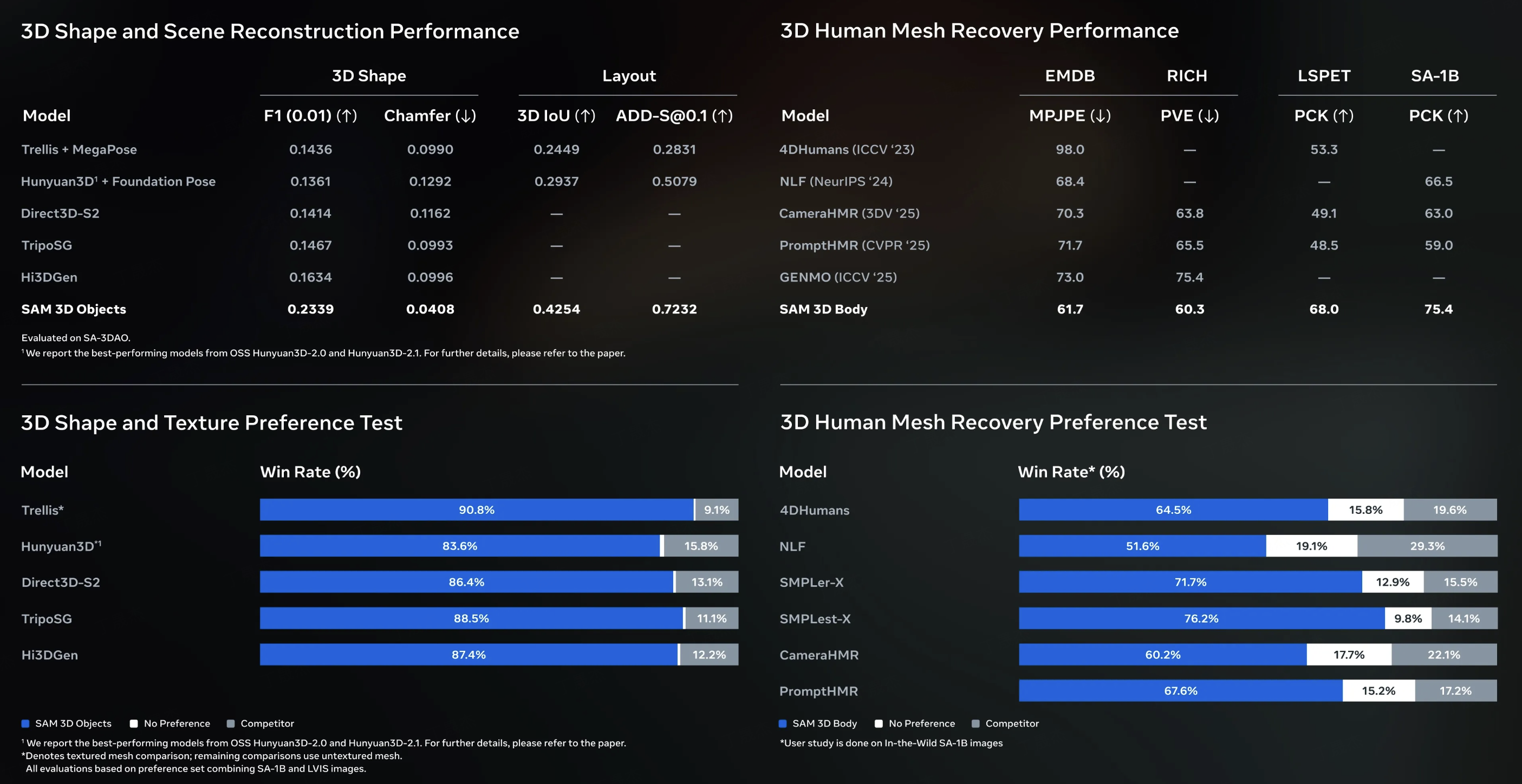Click the NLF 19.1% white bar segment
The width and height of the screenshot is (1522, 784).
[1311, 546]
